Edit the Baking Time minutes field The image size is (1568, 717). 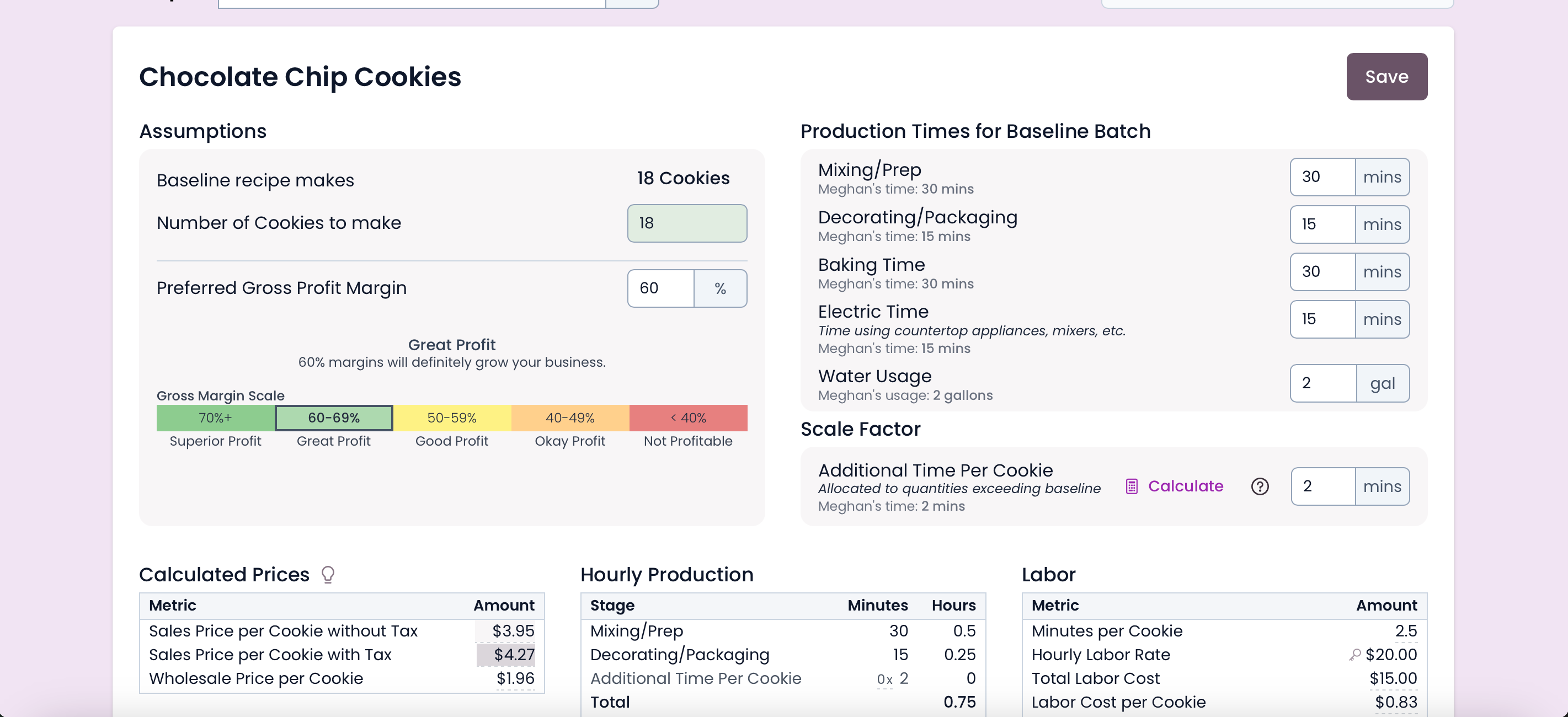(1322, 272)
